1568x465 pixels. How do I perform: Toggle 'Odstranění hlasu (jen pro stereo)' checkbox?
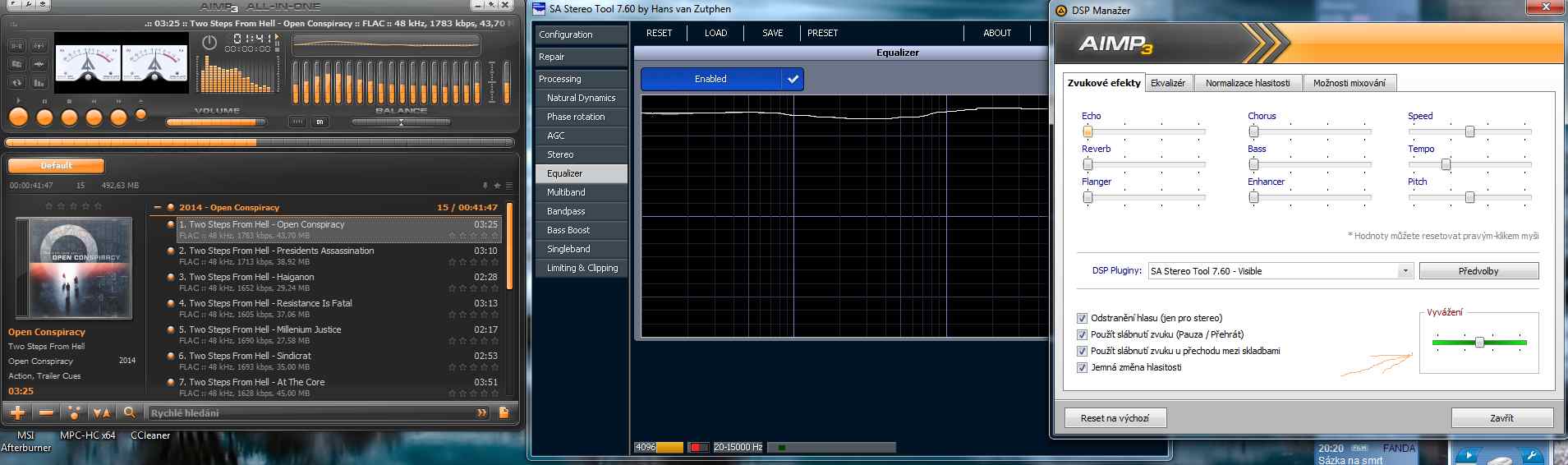[x=1082, y=318]
